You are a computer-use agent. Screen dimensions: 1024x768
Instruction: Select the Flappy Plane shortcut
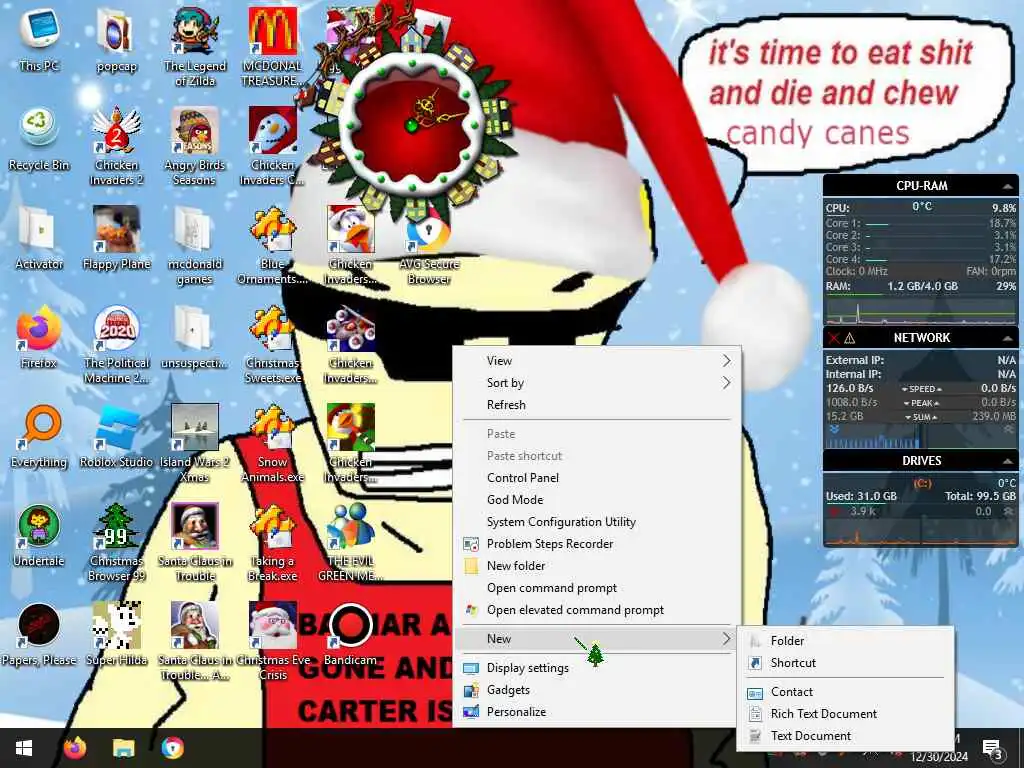pos(116,238)
